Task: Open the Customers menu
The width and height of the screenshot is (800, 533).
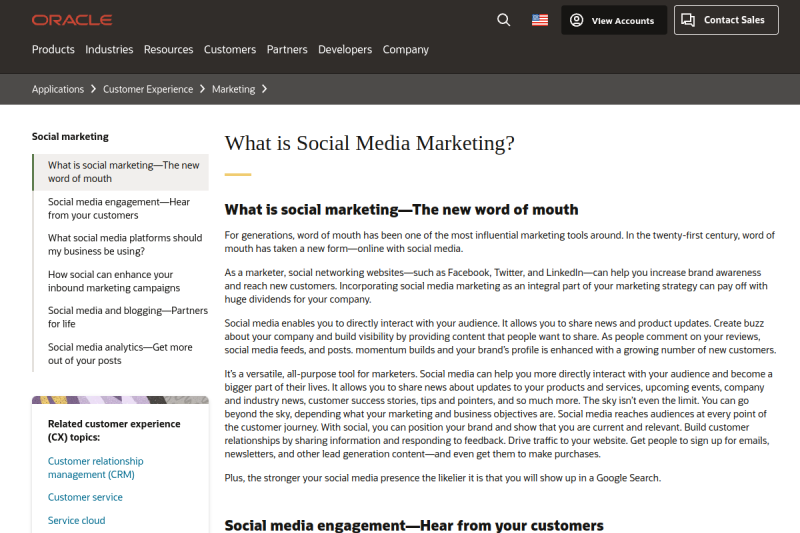Action: (230, 49)
